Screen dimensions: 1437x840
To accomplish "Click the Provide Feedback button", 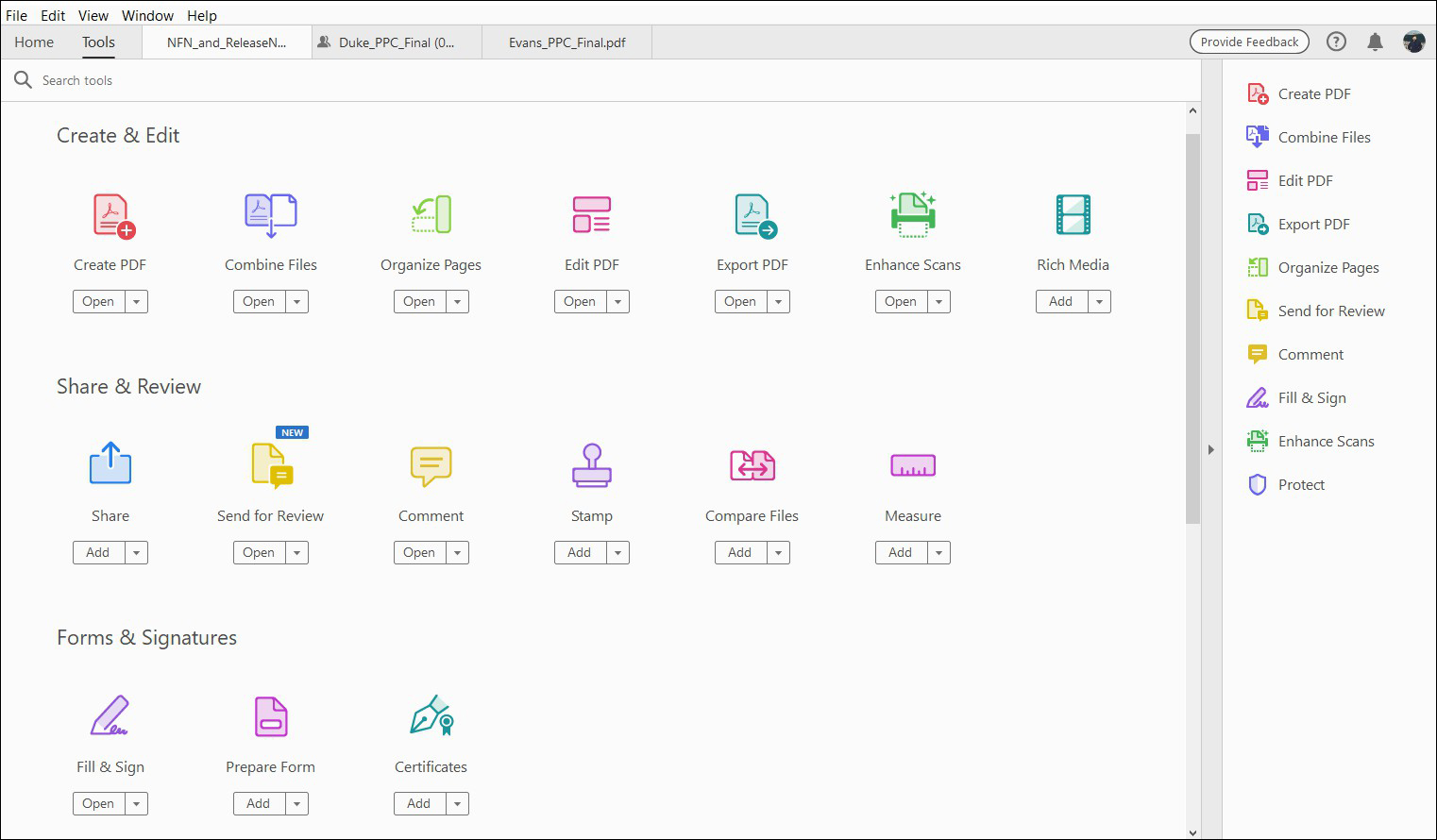I will (x=1249, y=42).
